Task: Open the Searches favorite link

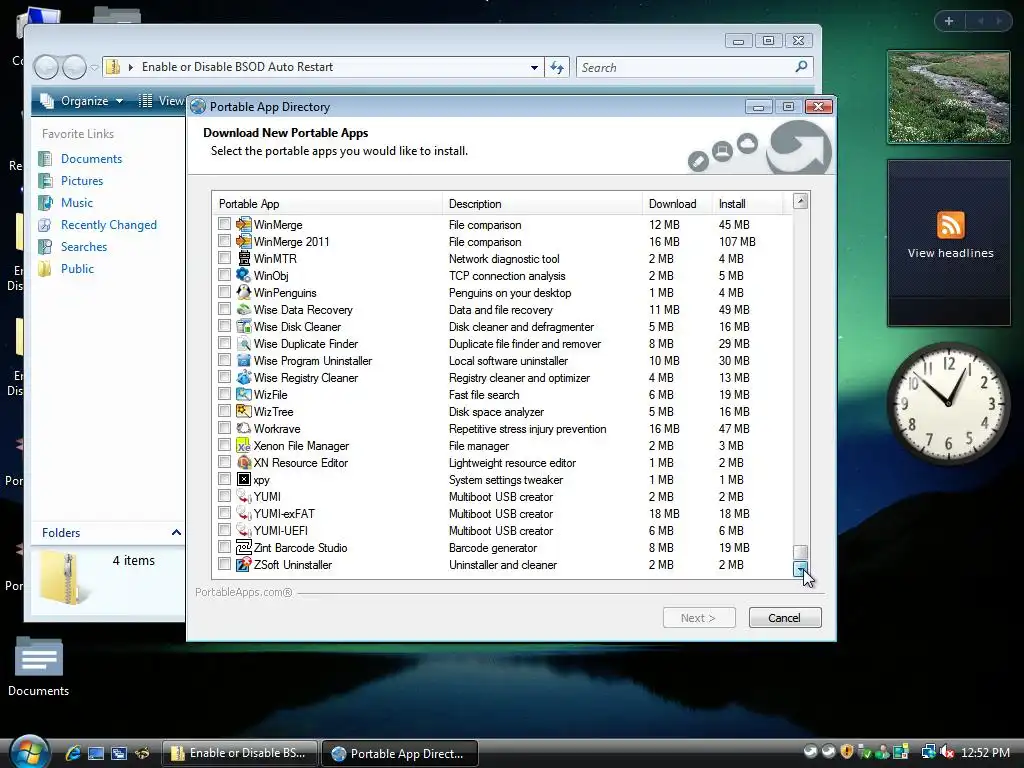Action: point(84,247)
